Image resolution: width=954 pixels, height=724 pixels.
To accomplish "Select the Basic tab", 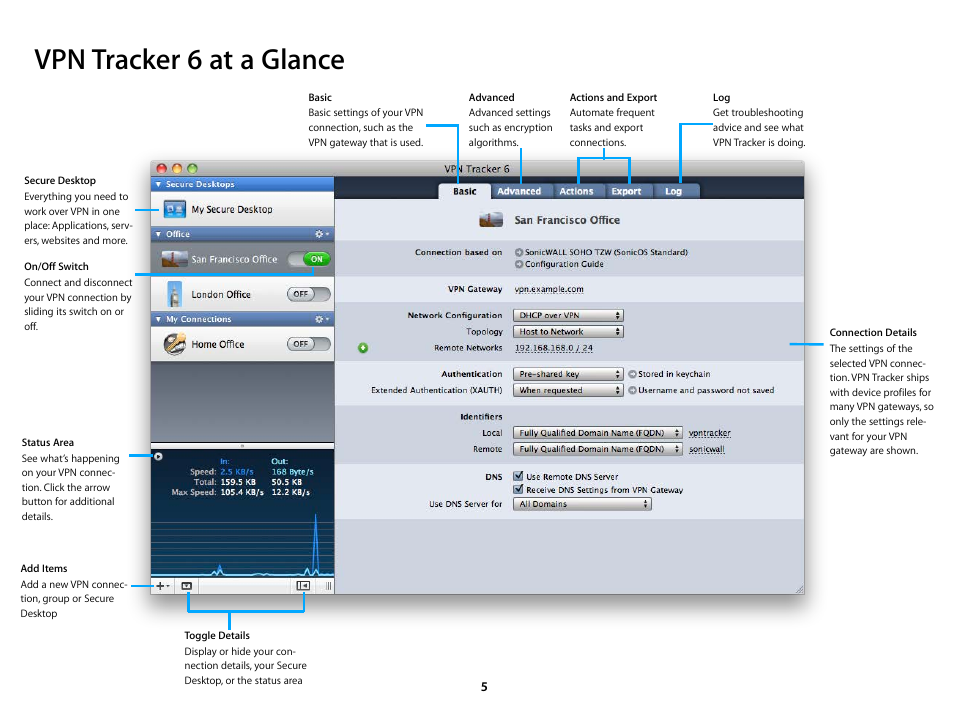I will [465, 191].
